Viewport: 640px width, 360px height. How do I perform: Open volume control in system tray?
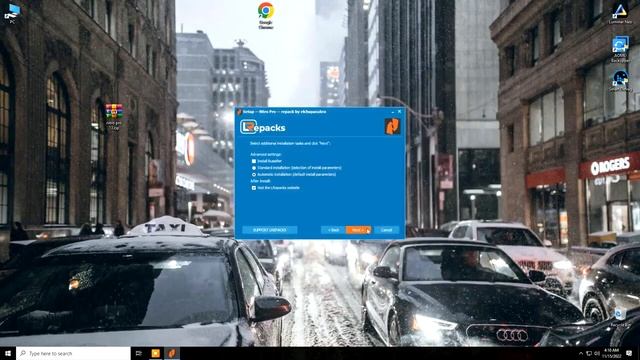point(597,353)
